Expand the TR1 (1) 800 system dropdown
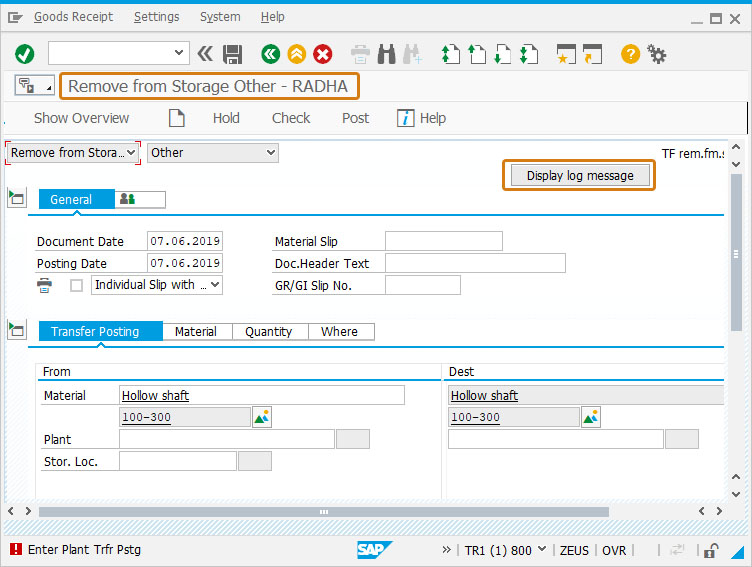Screen dimensions: 752x567 coord(542,548)
